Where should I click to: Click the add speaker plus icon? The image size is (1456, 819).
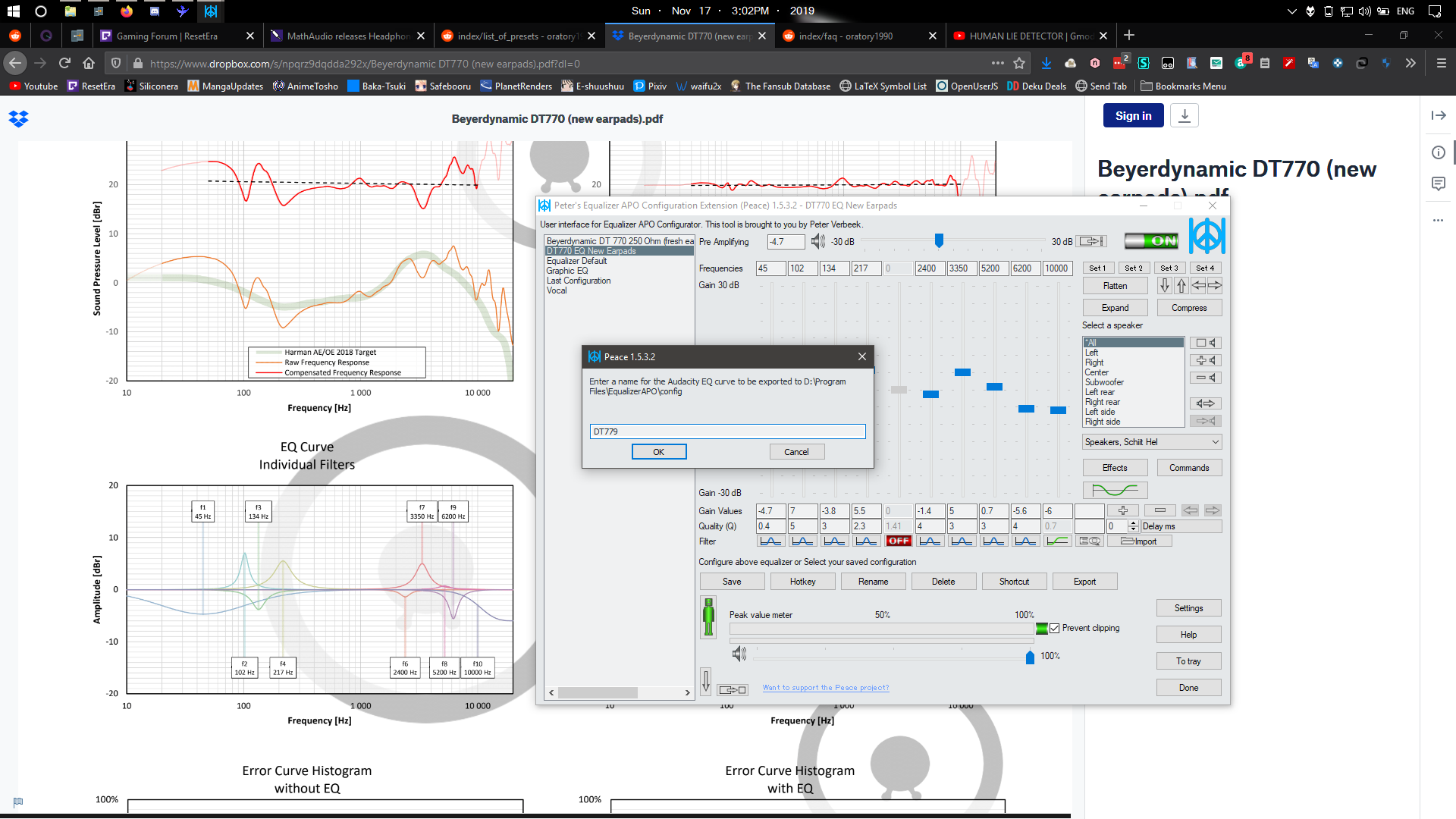coord(1205,360)
